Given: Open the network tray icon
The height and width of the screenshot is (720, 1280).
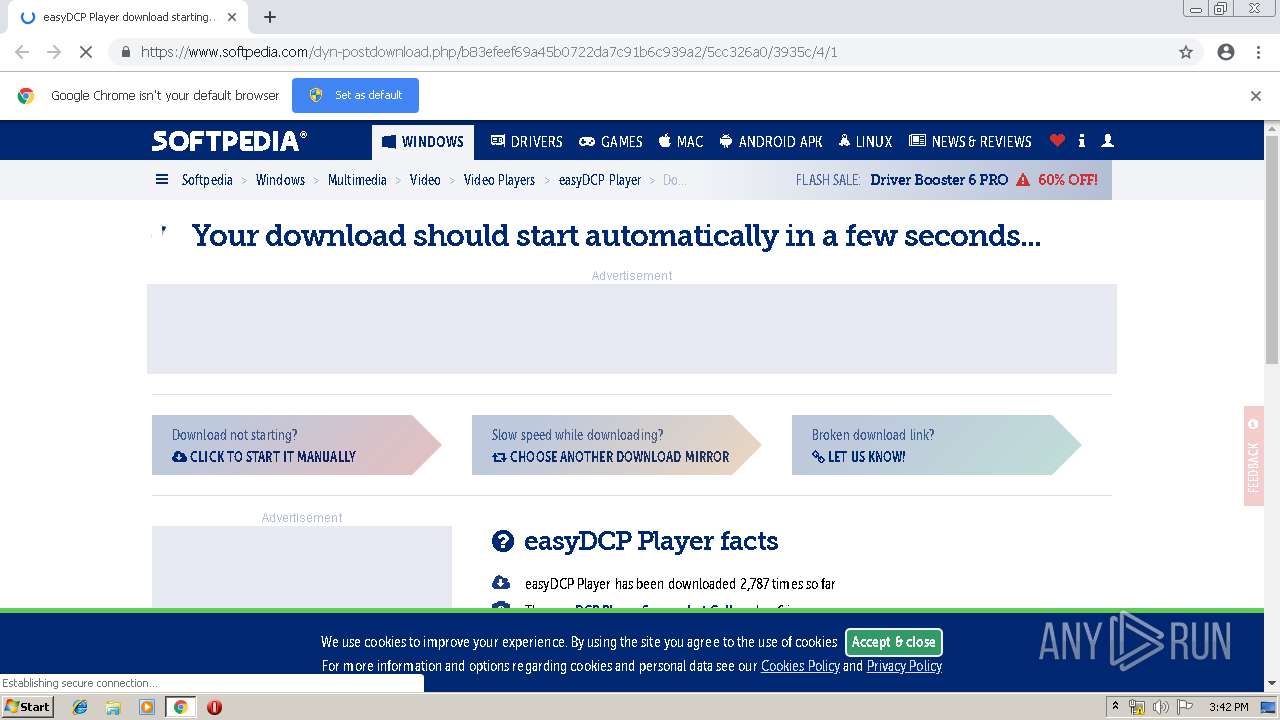Looking at the screenshot, I should [1137, 707].
